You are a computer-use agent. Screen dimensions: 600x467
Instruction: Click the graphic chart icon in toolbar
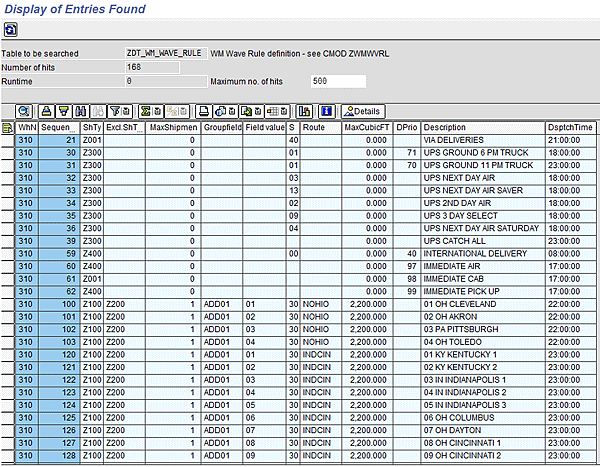(x=304, y=110)
